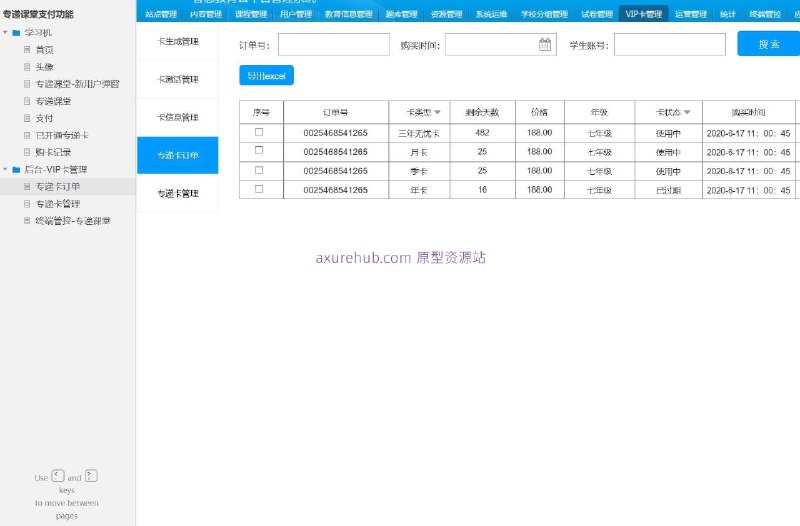Click the 订单号 column header
Screen dimensions: 800x526
(336, 112)
